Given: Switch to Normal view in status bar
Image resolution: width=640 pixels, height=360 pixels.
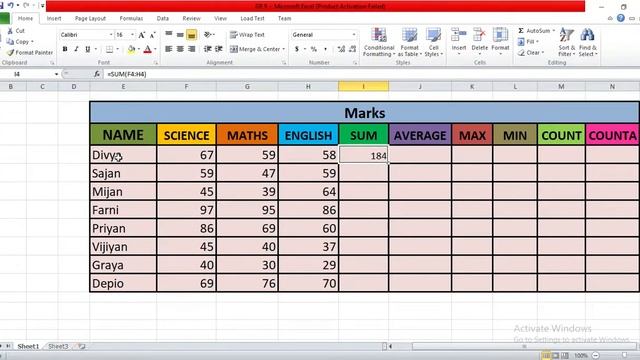Looking at the screenshot, I should tap(546, 356).
